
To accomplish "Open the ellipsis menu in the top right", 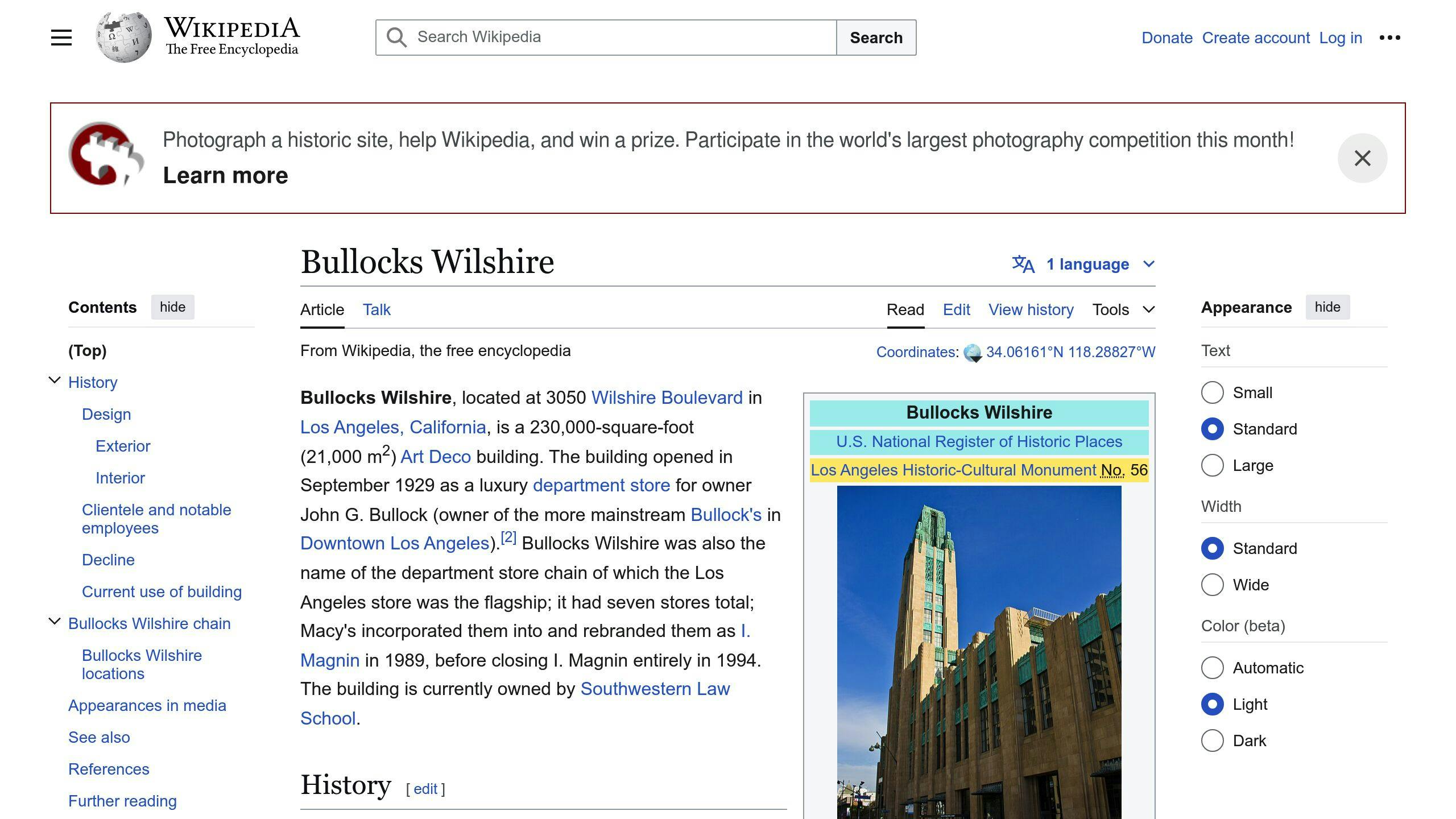I will 1390,38.
